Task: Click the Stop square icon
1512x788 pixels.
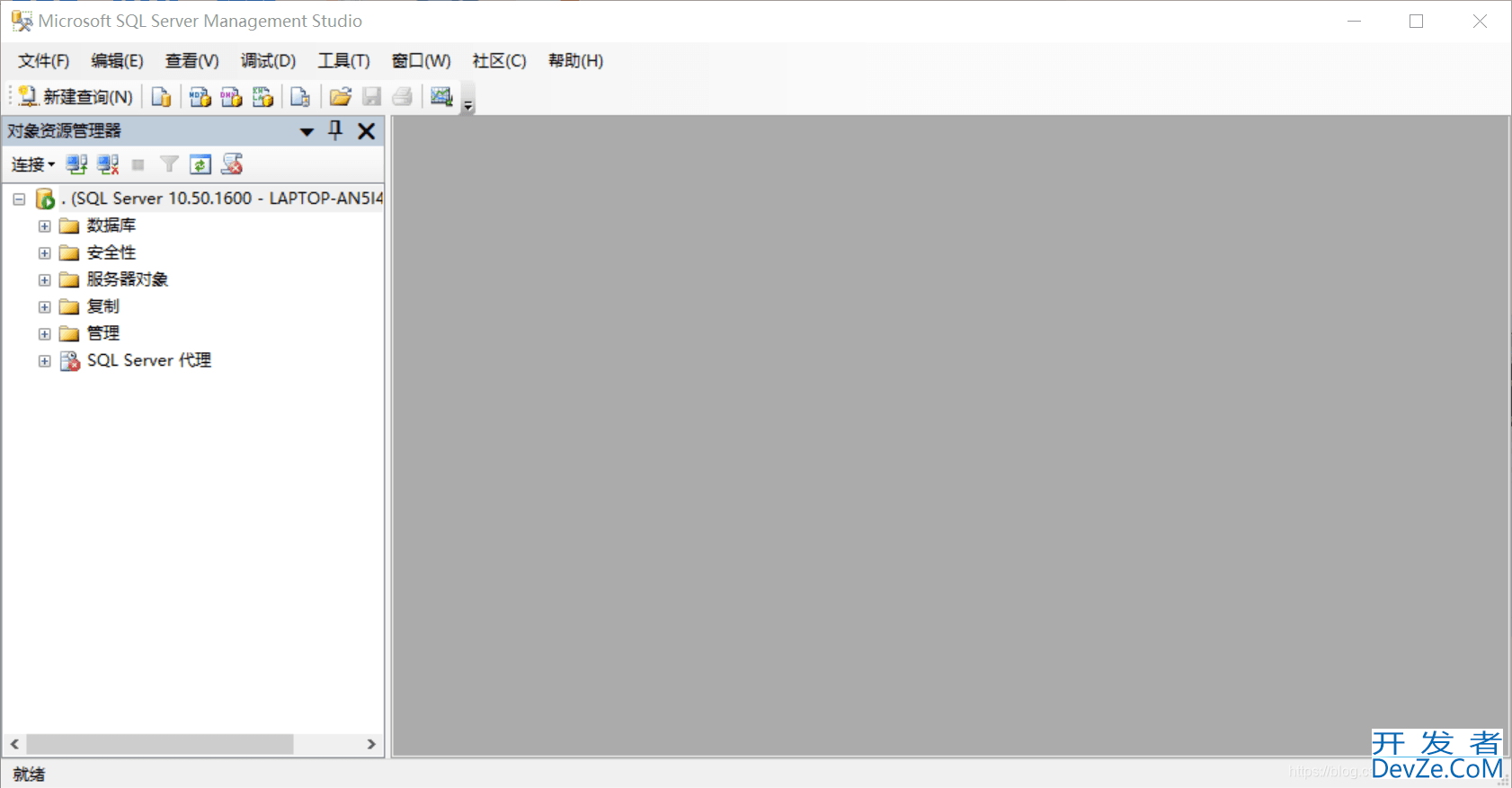Action: tap(138, 164)
